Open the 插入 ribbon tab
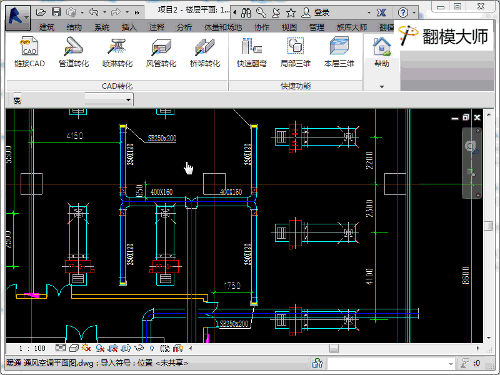Image resolution: width=500 pixels, height=375 pixels. point(129,27)
